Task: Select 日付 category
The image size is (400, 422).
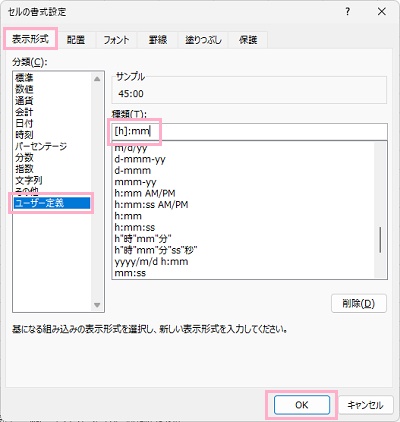Action: click(x=53, y=123)
